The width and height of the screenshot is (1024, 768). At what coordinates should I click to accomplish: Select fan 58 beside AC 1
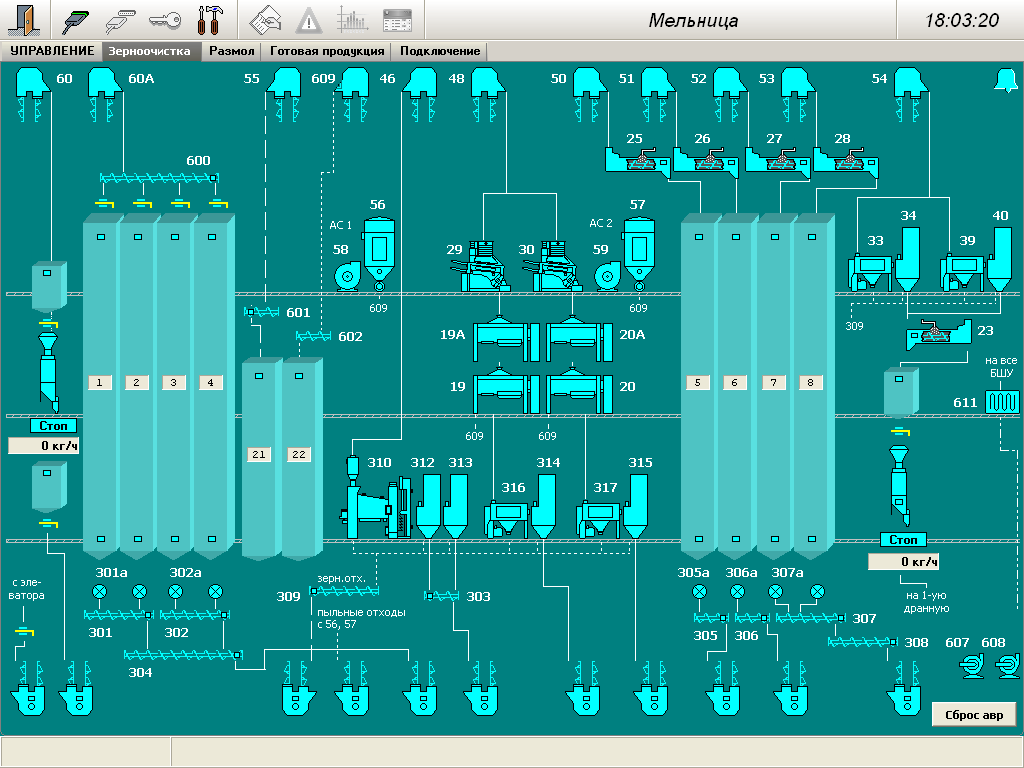(346, 275)
